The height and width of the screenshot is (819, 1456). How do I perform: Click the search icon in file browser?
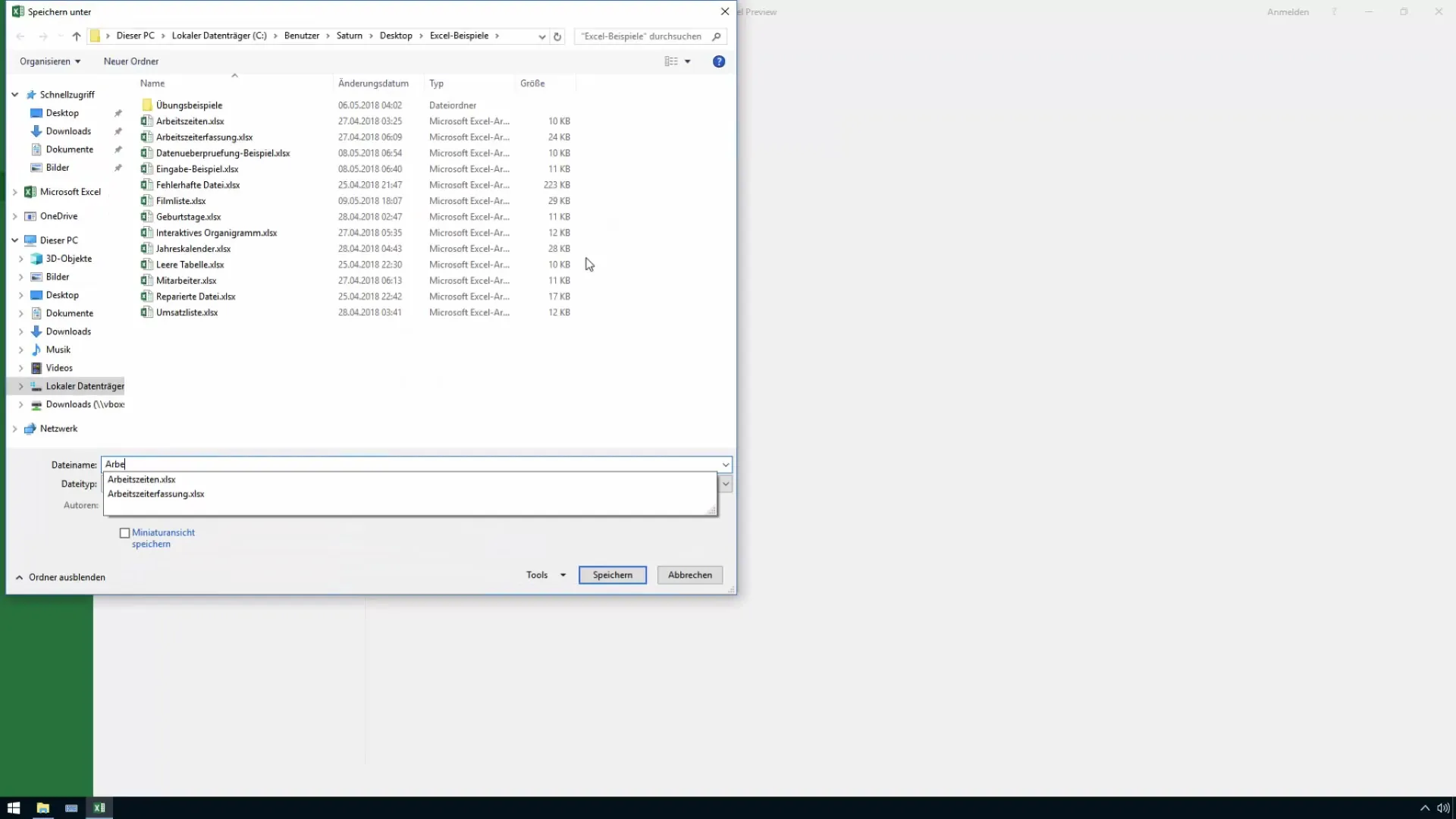click(x=719, y=36)
